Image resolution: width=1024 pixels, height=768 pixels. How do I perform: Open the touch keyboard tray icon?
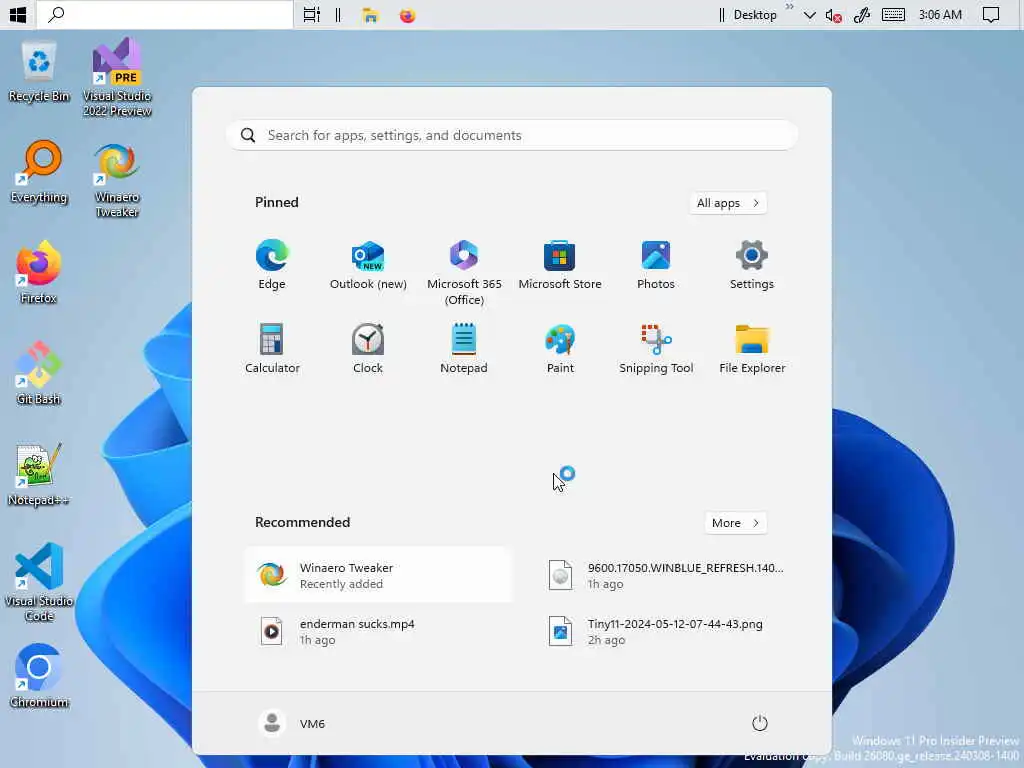(893, 14)
